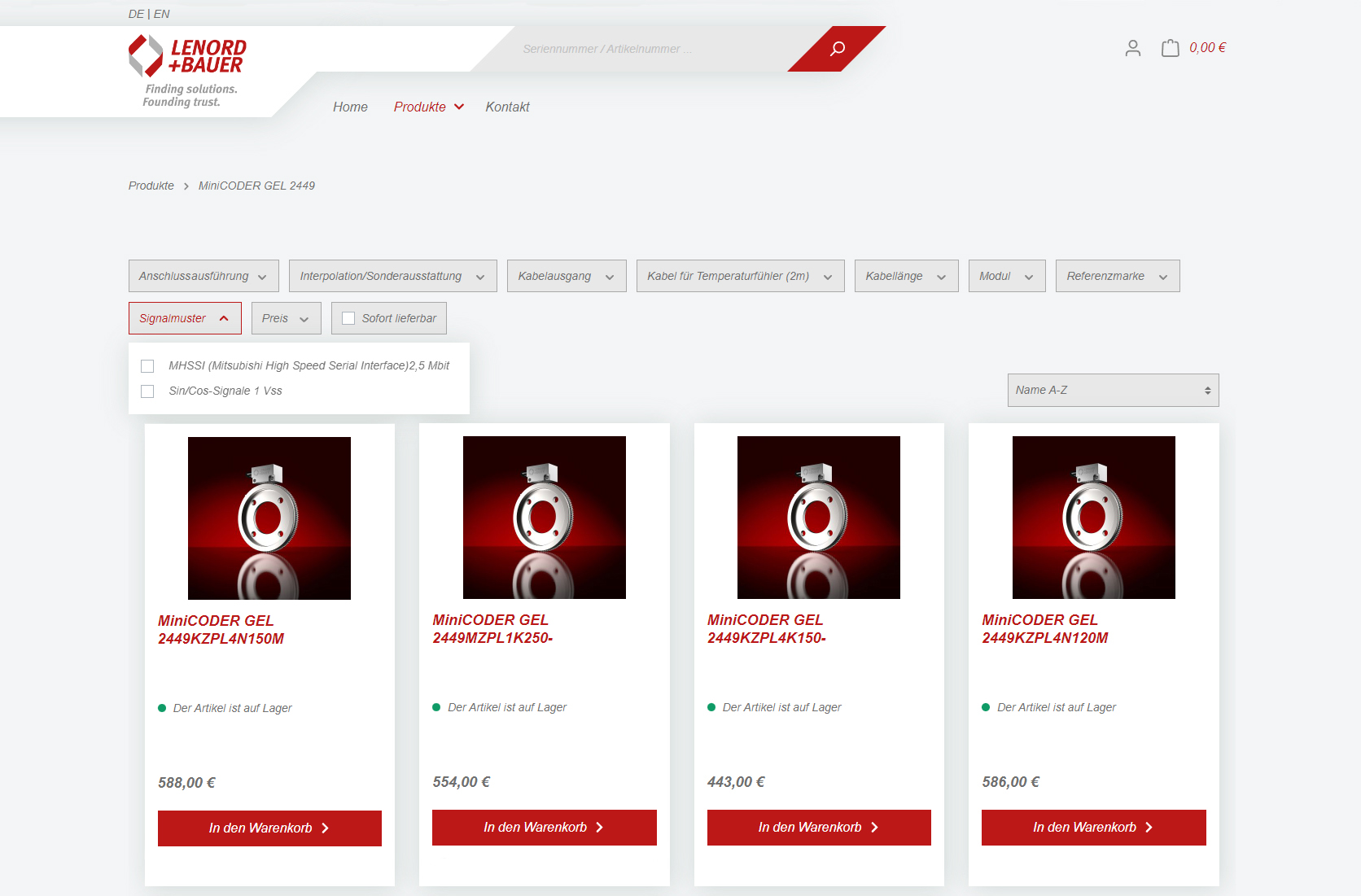1361x896 pixels.
Task: Open MiniCODER GEL 2449MZPL1K250- title link
Action: coord(492,629)
